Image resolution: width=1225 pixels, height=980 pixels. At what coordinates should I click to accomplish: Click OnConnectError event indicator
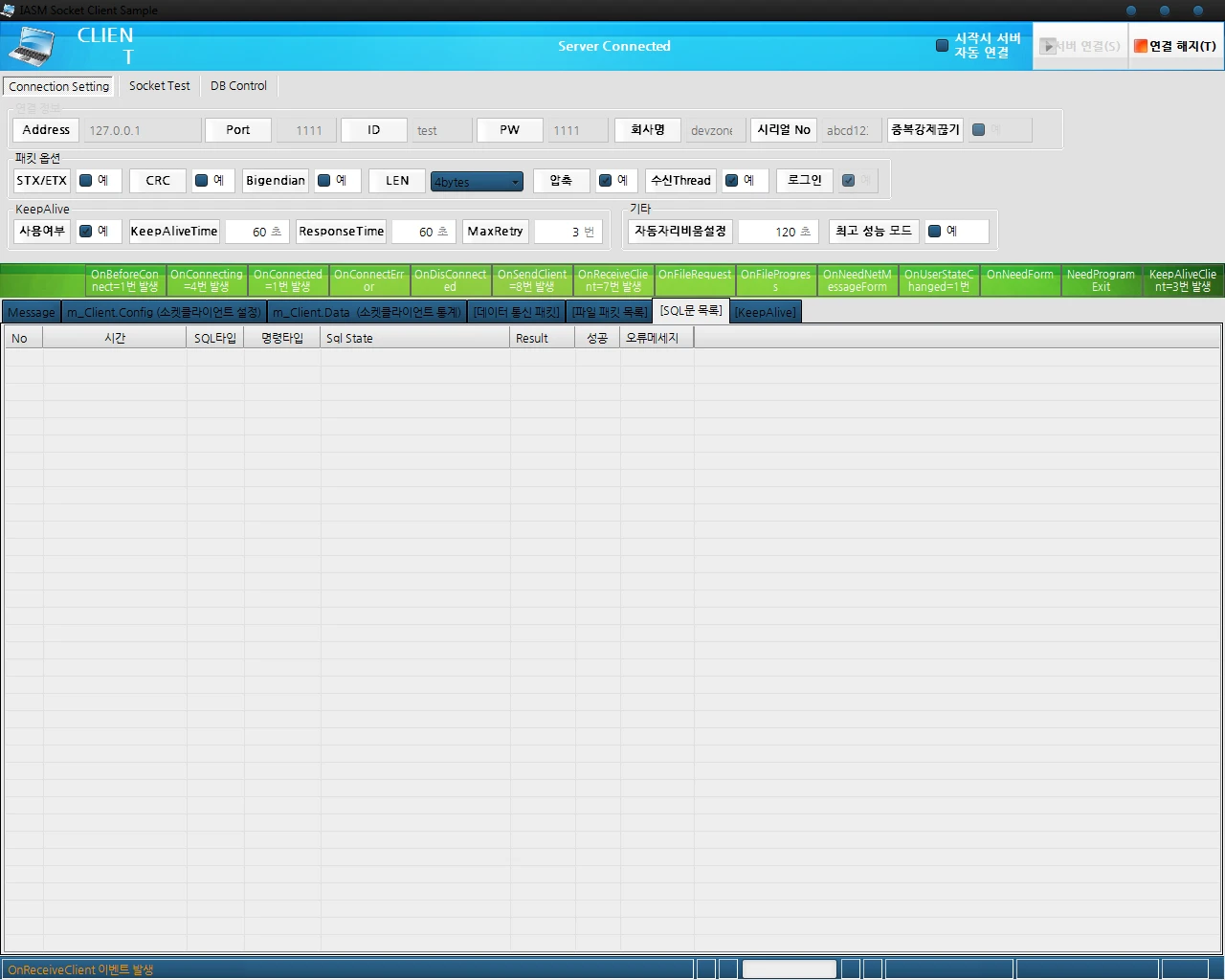point(369,280)
